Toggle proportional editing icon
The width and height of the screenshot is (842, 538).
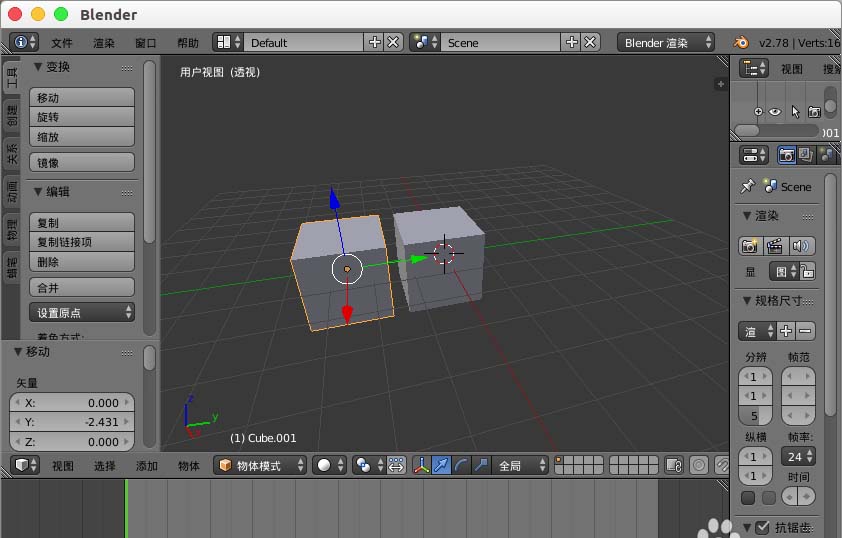(699, 465)
